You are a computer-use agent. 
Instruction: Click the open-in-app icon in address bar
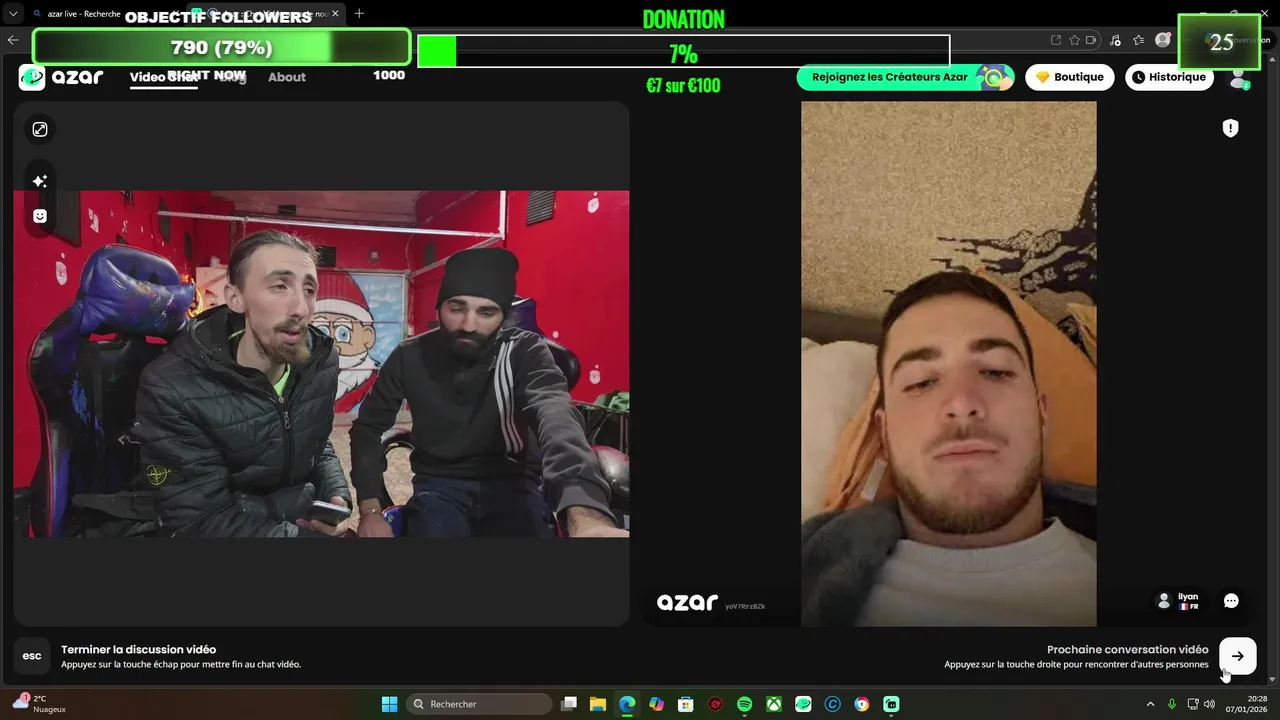tap(1056, 40)
